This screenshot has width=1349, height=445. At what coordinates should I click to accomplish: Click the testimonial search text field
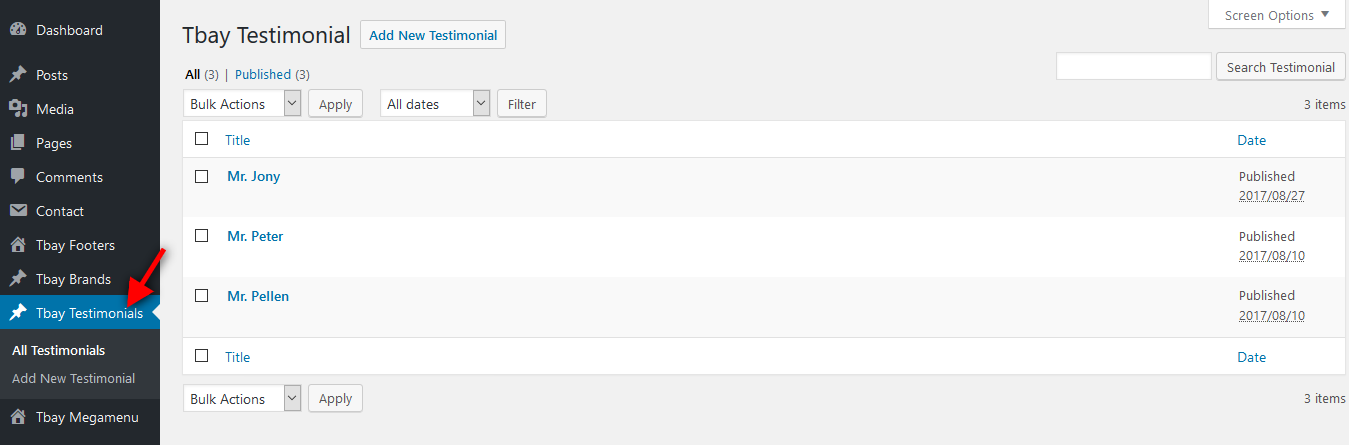(x=1133, y=67)
